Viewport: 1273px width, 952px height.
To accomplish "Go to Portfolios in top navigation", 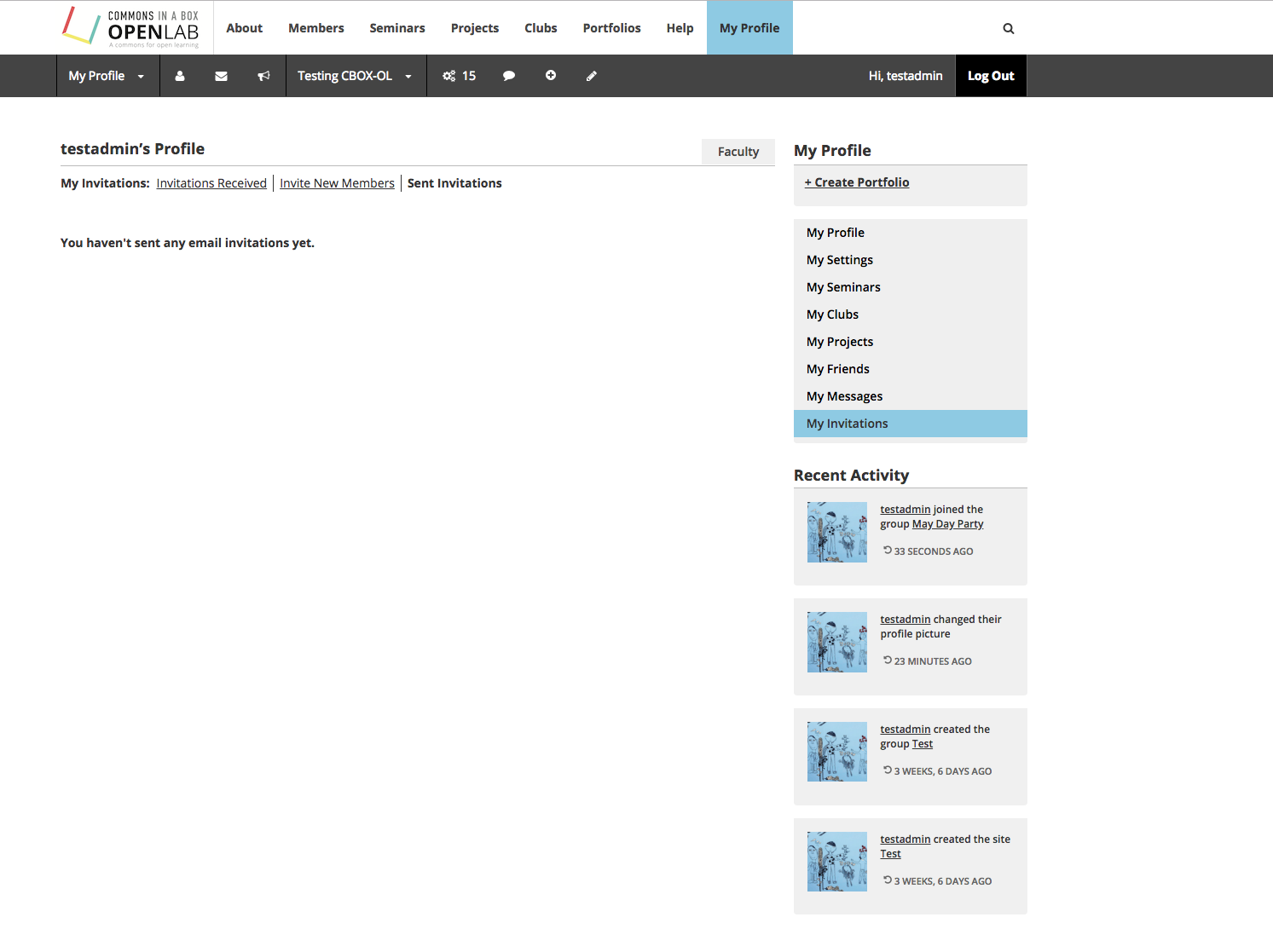I will [611, 28].
